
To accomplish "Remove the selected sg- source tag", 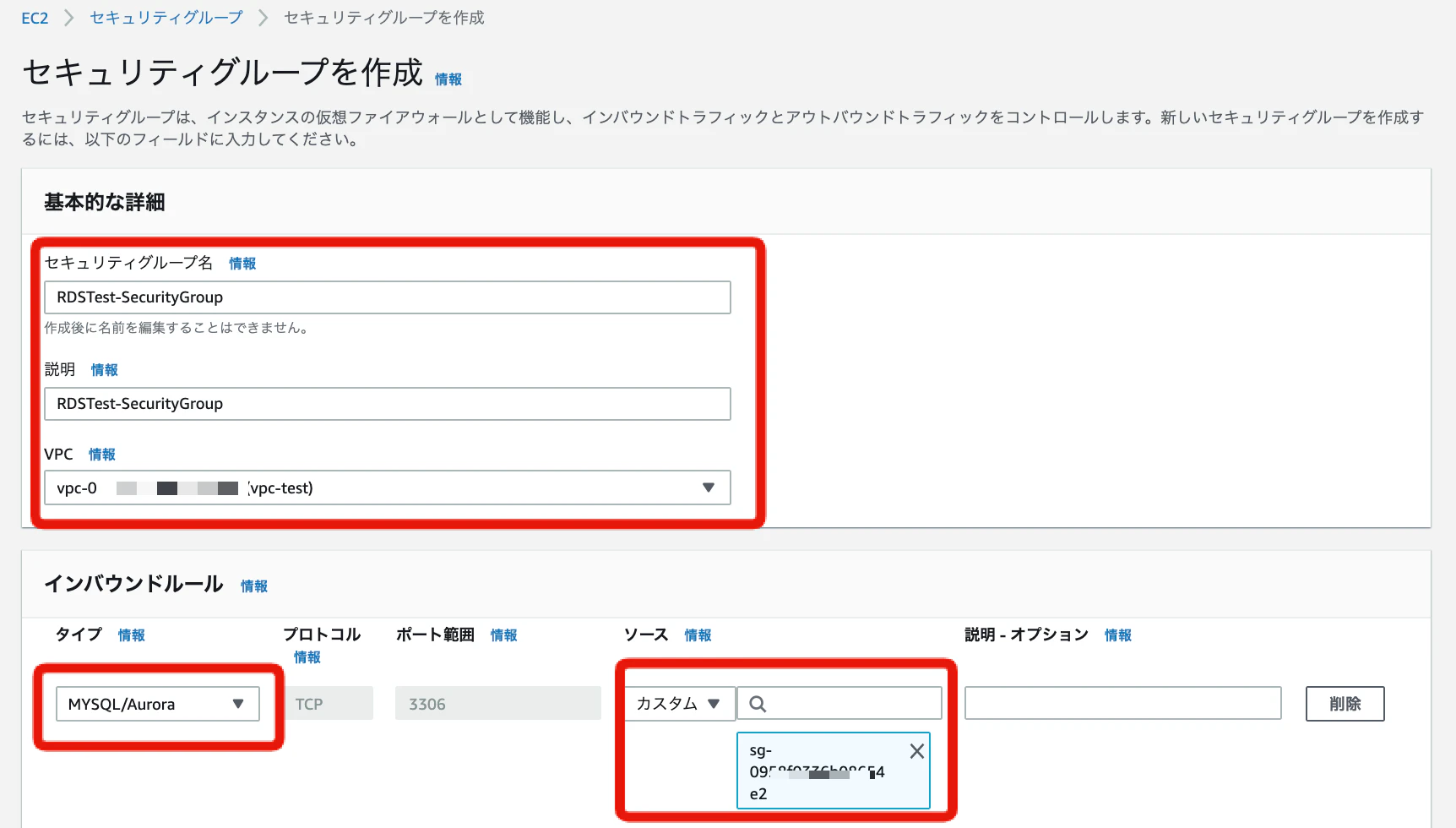I will pos(917,751).
